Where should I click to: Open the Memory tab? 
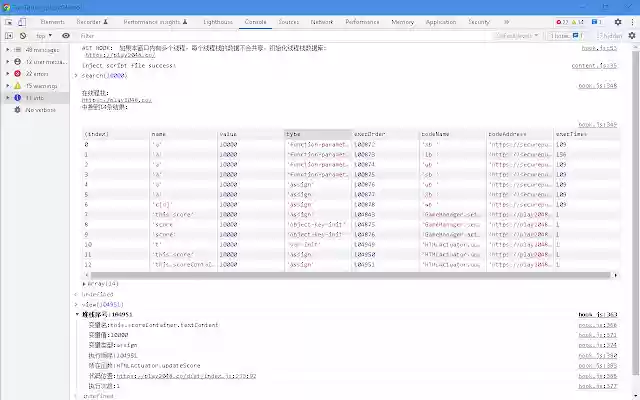tap(402, 22)
